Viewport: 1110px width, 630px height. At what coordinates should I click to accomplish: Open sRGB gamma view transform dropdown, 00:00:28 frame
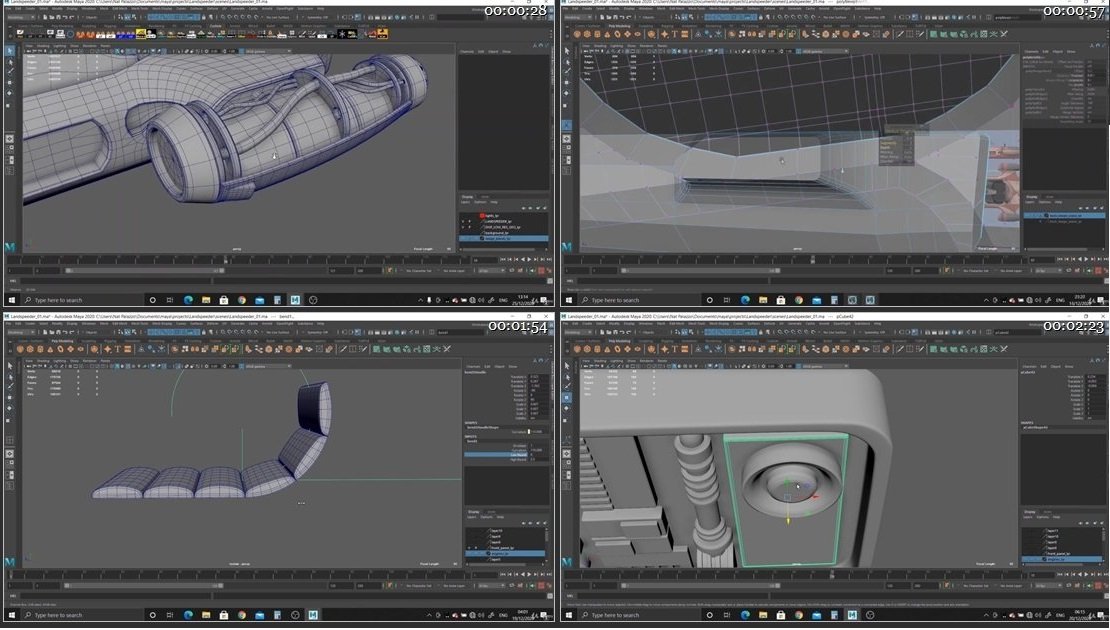tap(268, 52)
